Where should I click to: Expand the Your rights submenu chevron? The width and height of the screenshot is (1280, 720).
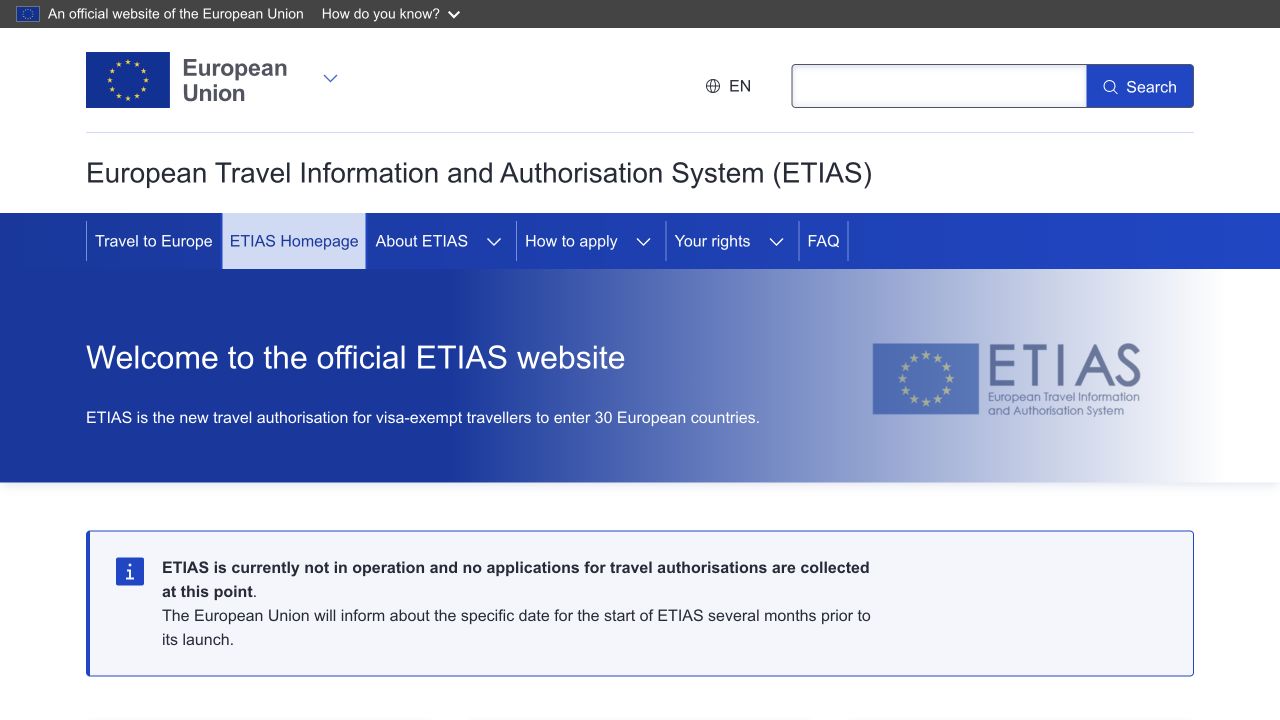776,241
